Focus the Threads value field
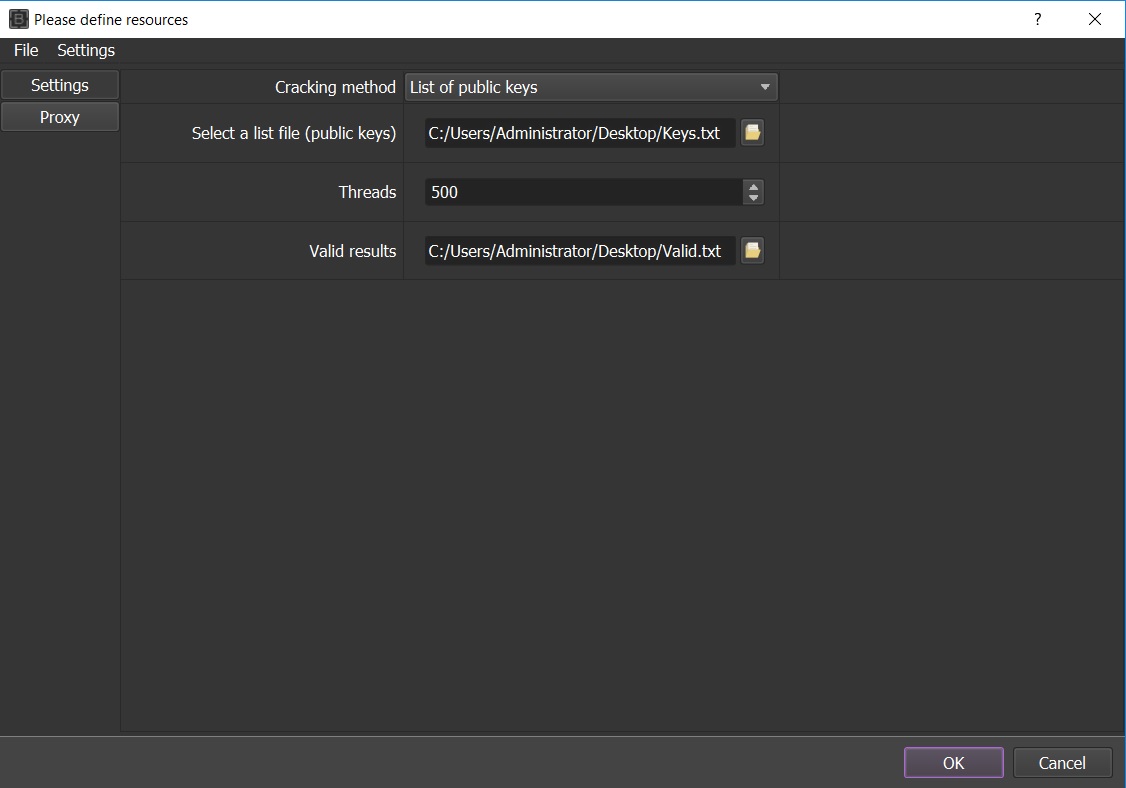Screen dimensions: 1126x788 point(584,192)
